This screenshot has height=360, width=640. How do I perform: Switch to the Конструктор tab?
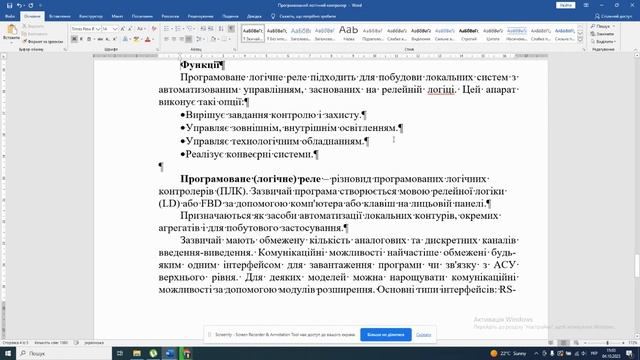coord(91,16)
